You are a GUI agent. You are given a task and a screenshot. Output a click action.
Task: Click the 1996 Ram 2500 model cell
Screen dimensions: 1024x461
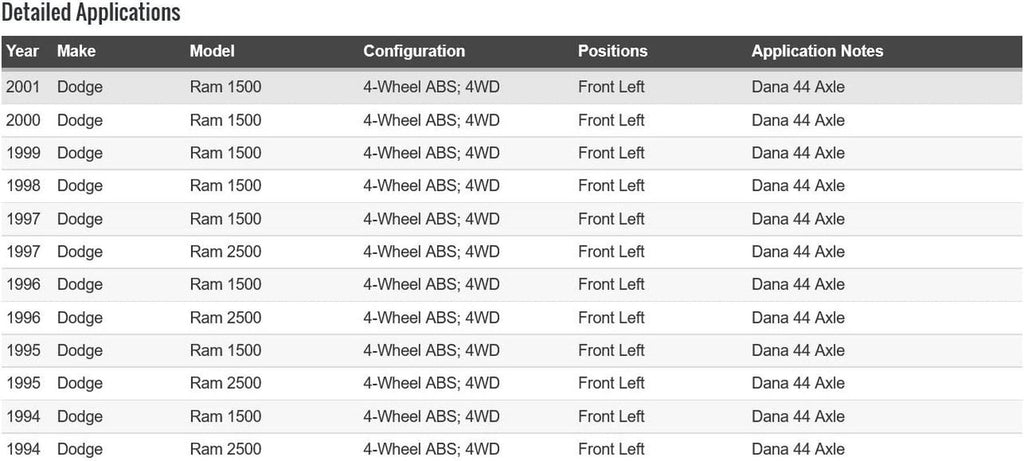click(225, 318)
